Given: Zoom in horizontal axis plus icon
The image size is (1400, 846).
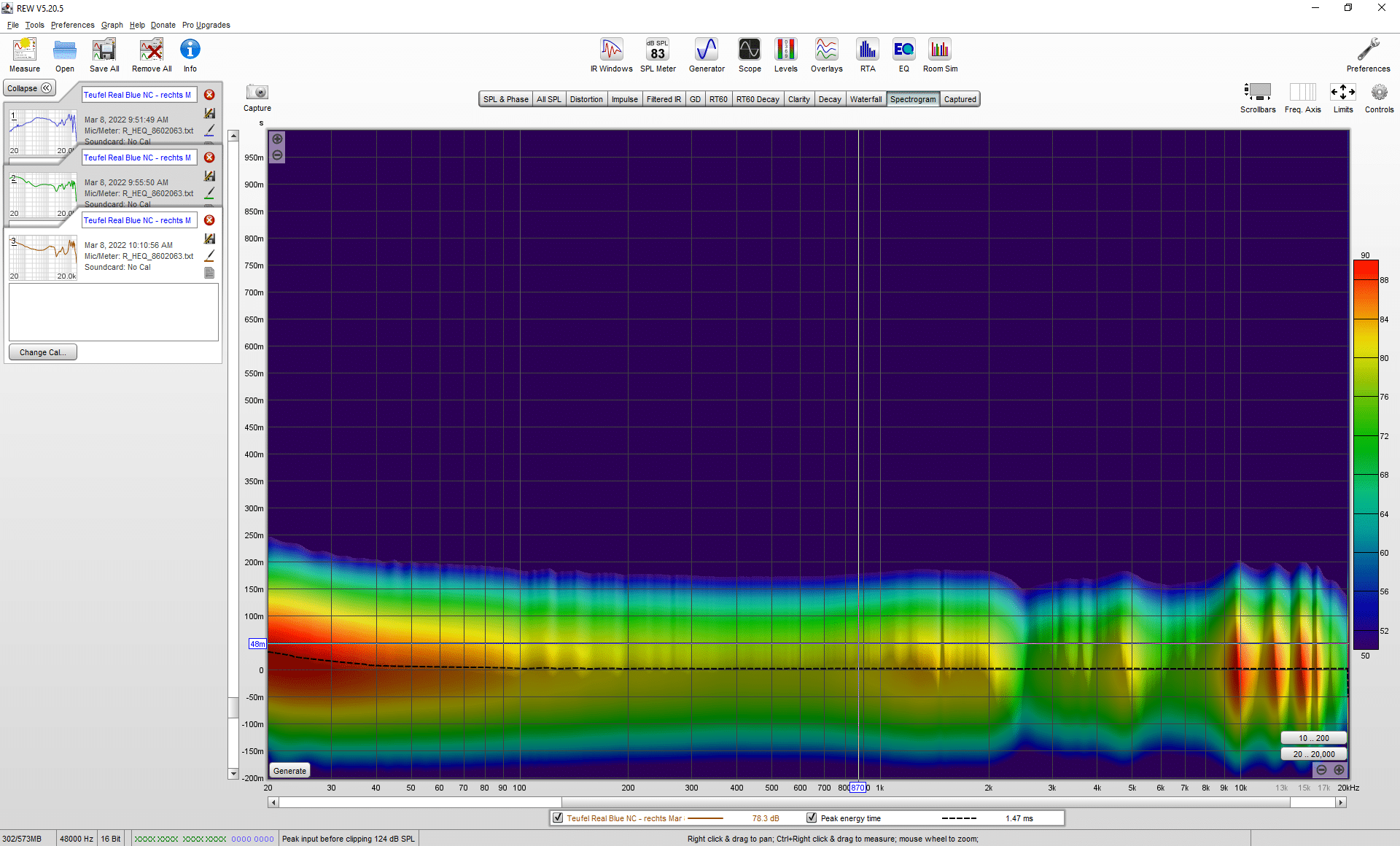Looking at the screenshot, I should (x=1339, y=770).
